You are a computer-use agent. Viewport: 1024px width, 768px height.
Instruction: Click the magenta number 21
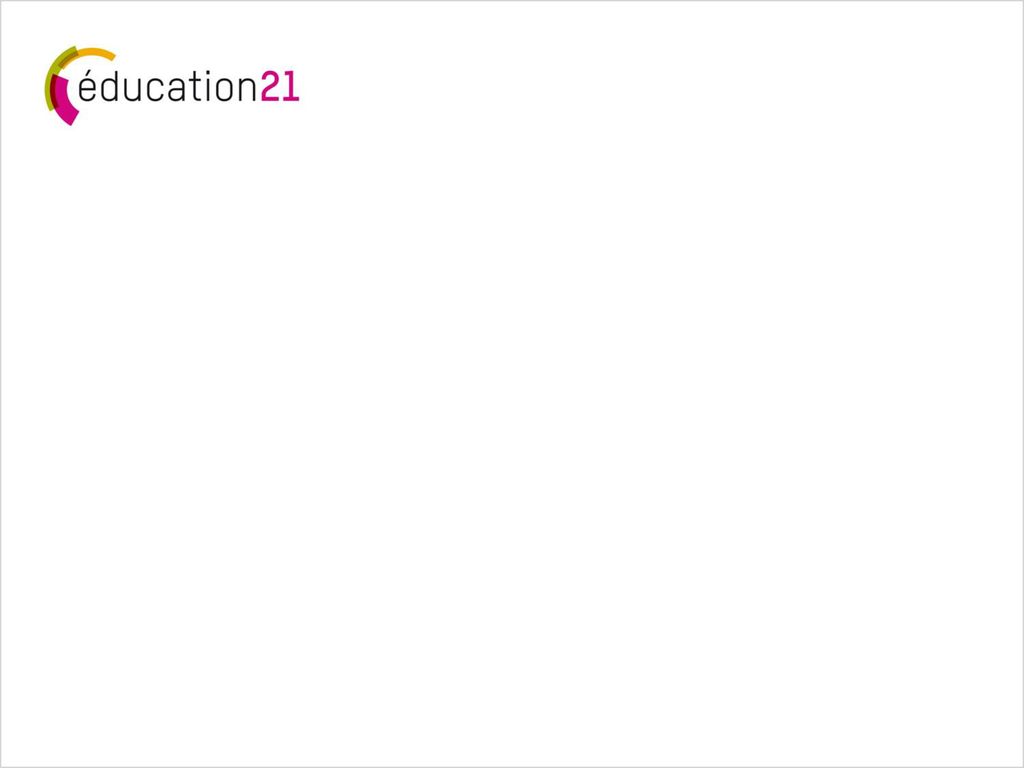pyautogui.click(x=280, y=86)
